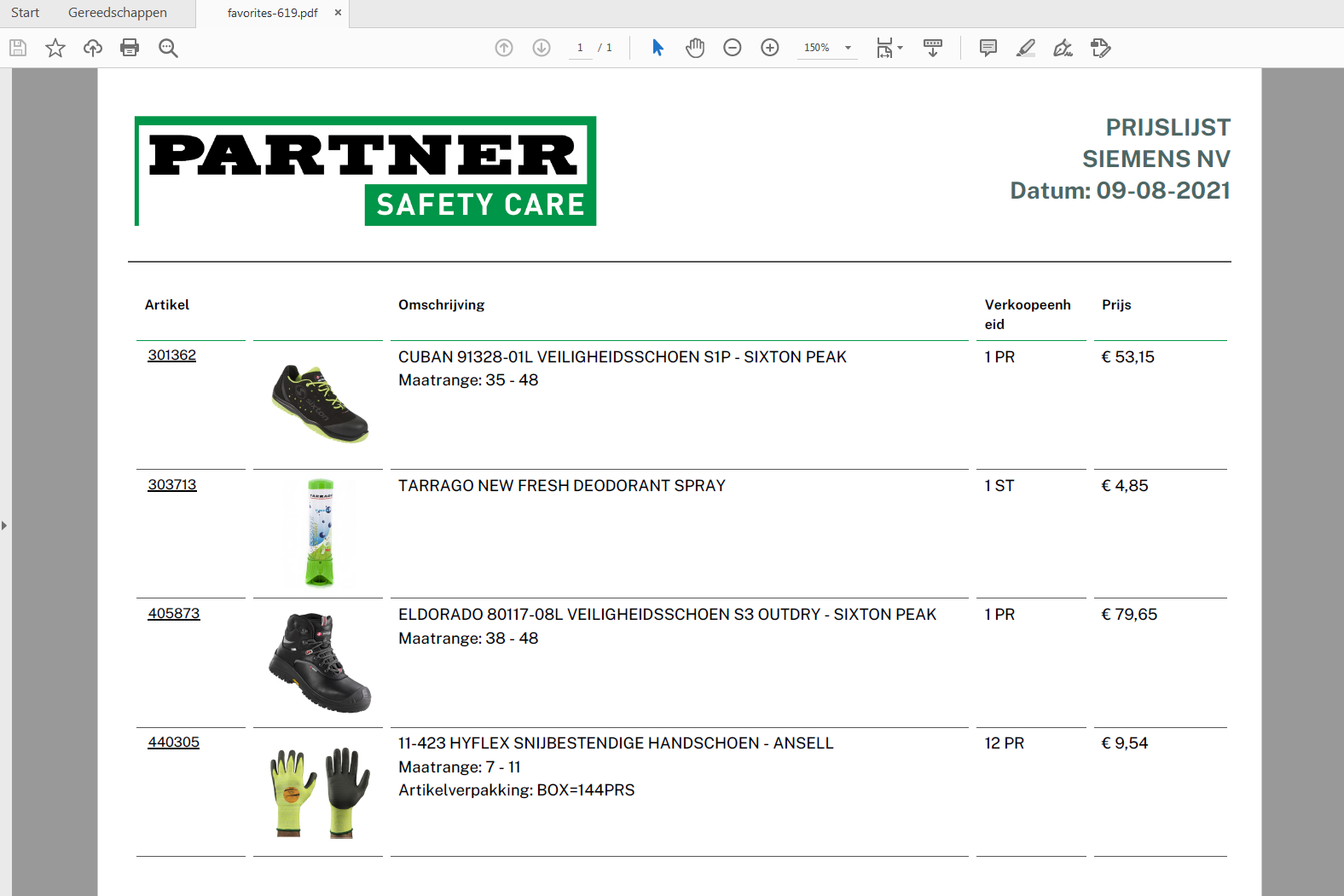Open the share/send file tool
Viewport: 1344px width, 896px height.
[x=1101, y=48]
